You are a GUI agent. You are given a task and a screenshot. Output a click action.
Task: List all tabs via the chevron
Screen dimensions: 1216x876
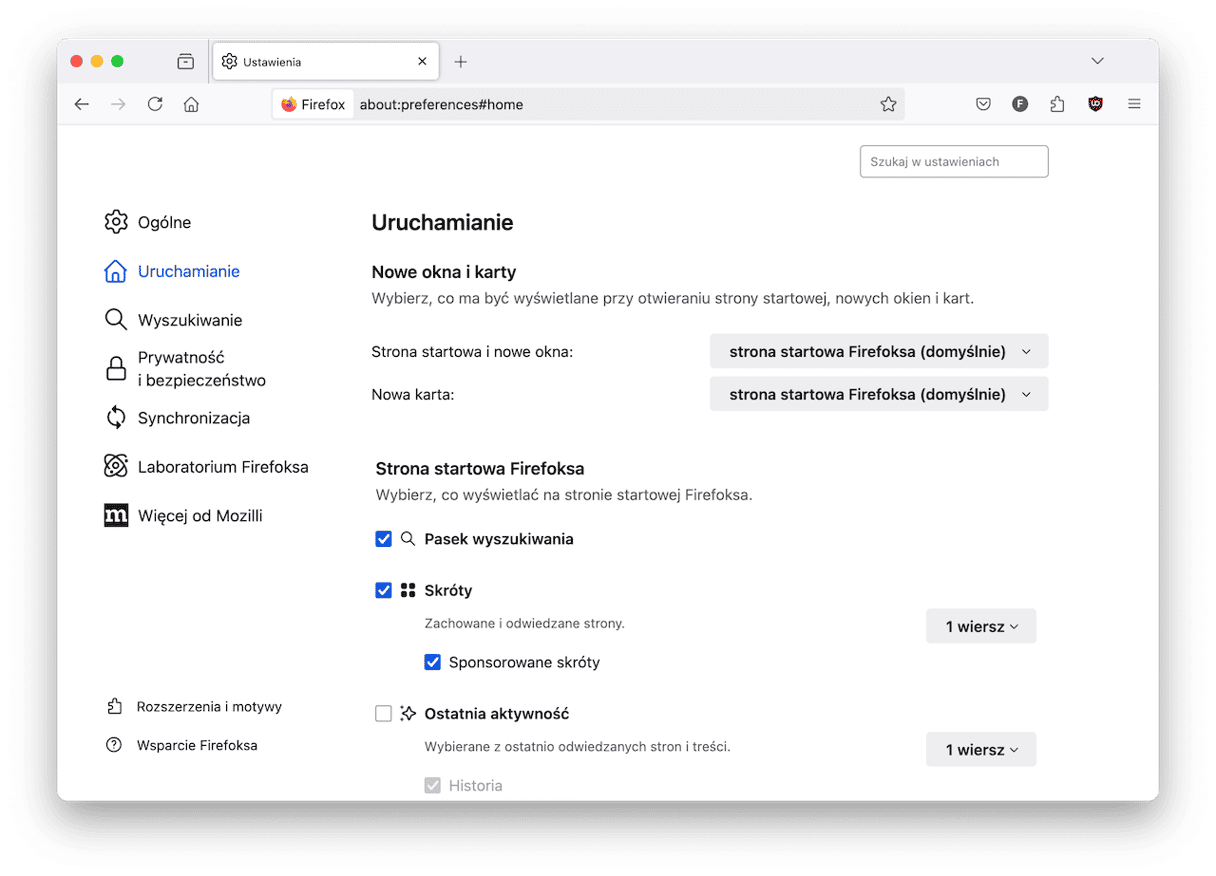(x=1097, y=61)
